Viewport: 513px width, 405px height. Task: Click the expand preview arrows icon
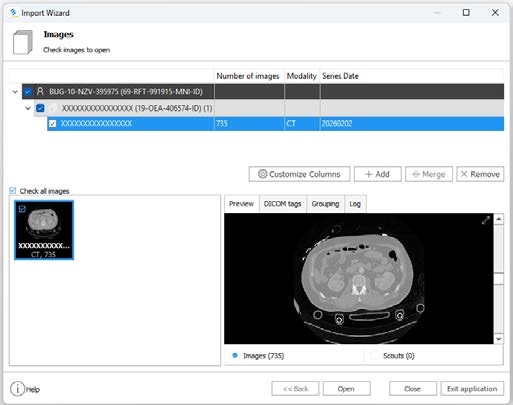[486, 220]
